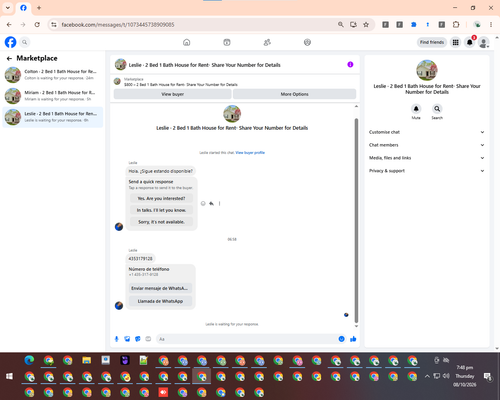Record a voice clip with the microphone
500x400 pixels.
116,339
